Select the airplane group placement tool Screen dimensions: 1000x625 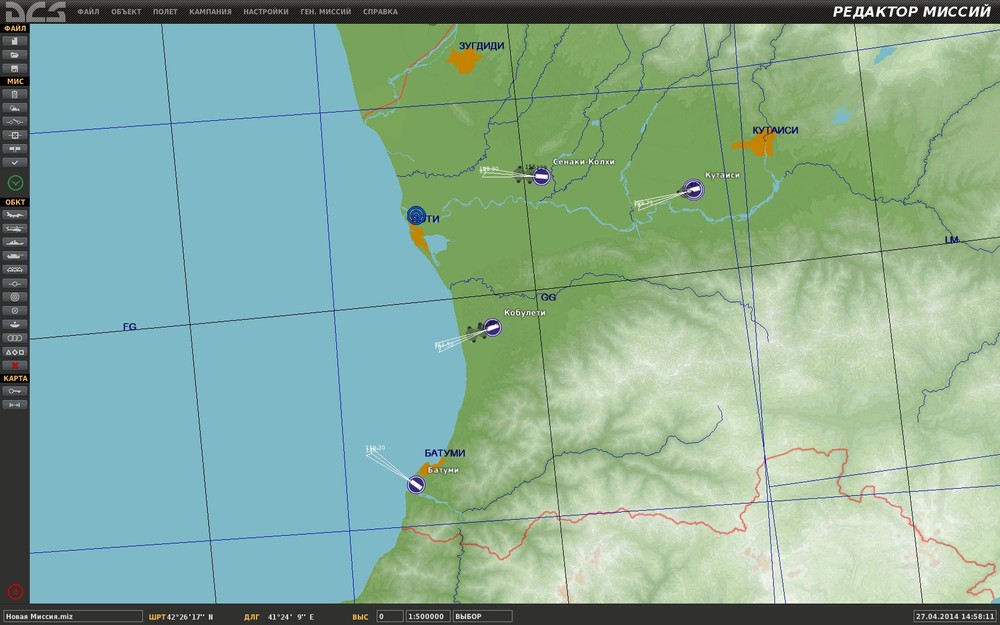(x=15, y=215)
